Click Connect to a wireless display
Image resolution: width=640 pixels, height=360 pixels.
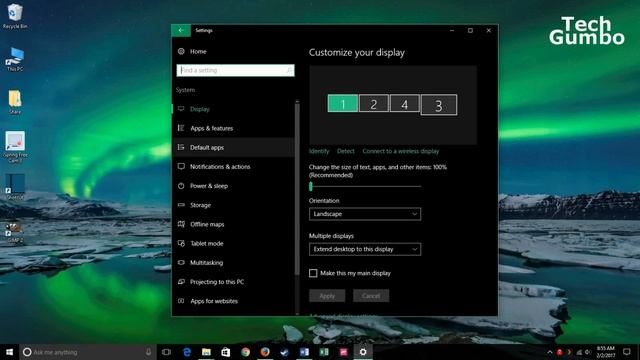coord(400,151)
